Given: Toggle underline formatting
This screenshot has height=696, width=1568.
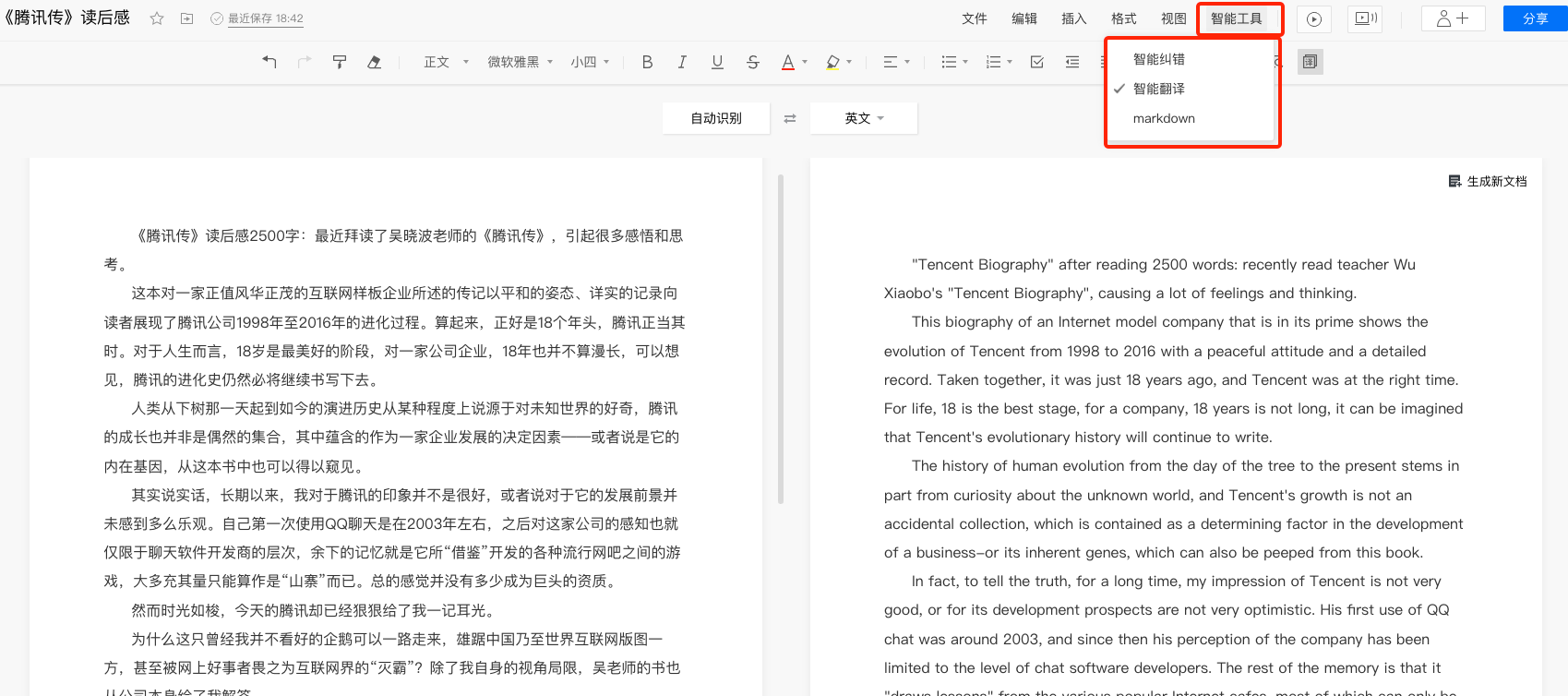Looking at the screenshot, I should point(717,62).
